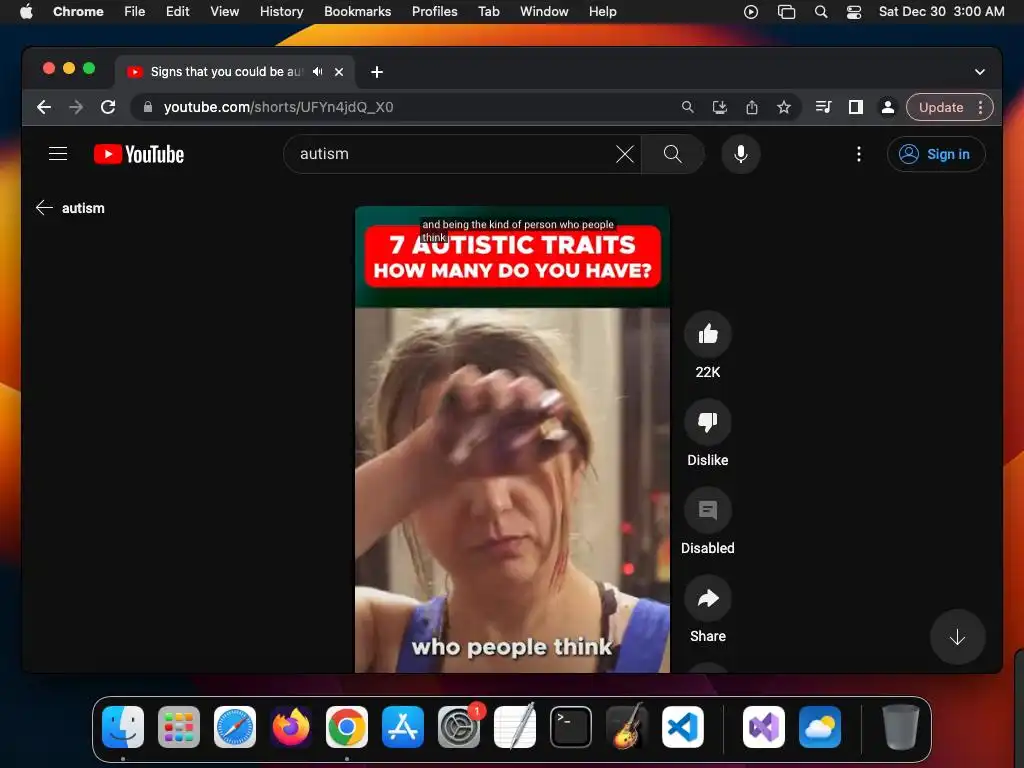Open YouTube settings three-dot menu
Image resolution: width=1024 pixels, height=768 pixels.
click(858, 154)
